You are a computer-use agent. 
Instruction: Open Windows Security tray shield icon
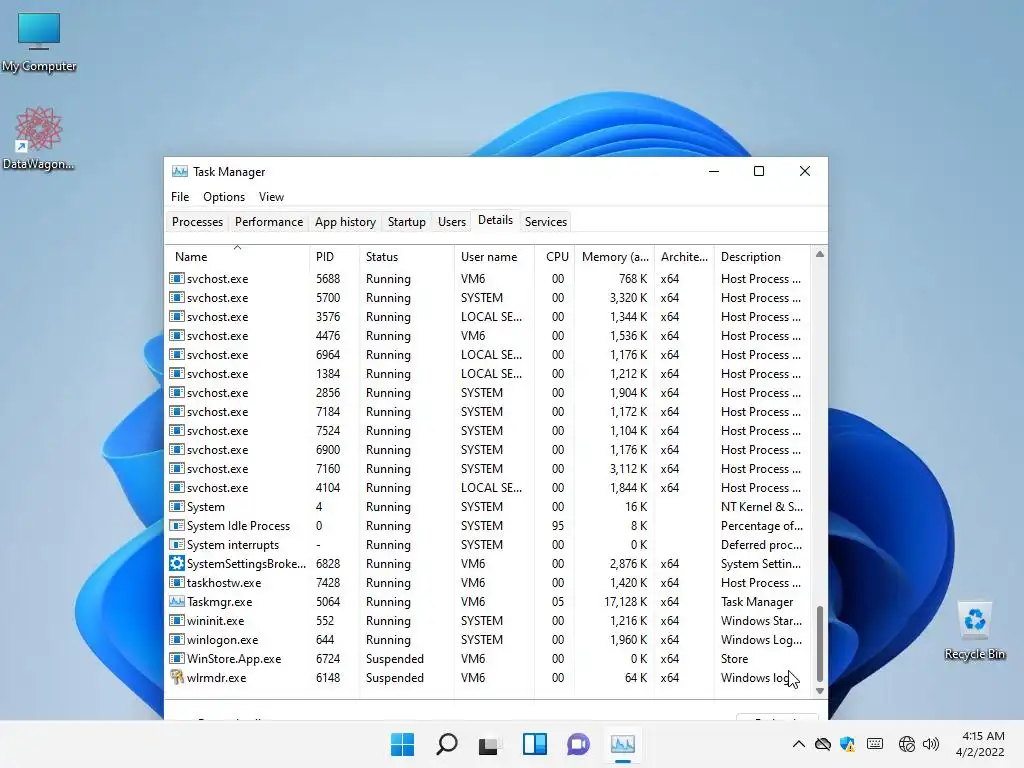pos(848,744)
